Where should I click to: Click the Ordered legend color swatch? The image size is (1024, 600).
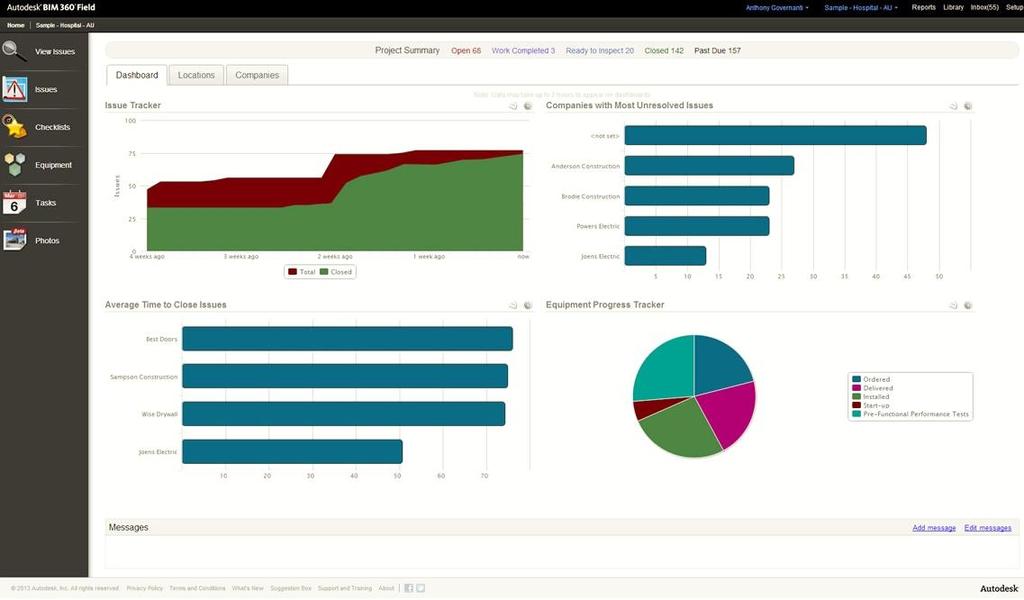(856, 379)
